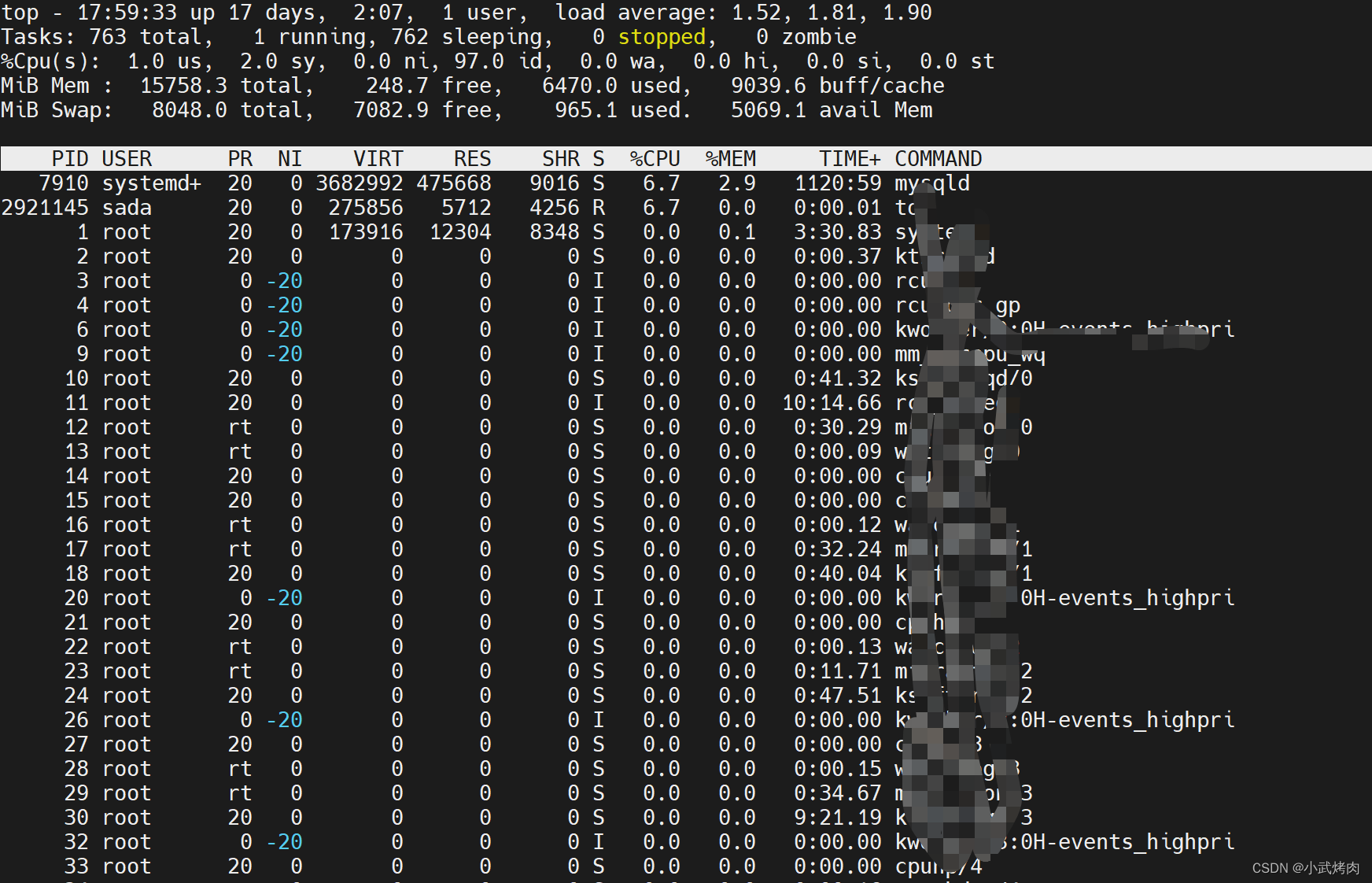Click the yellow 'stopped' text
This screenshot has width=1372, height=883.
tap(662, 37)
